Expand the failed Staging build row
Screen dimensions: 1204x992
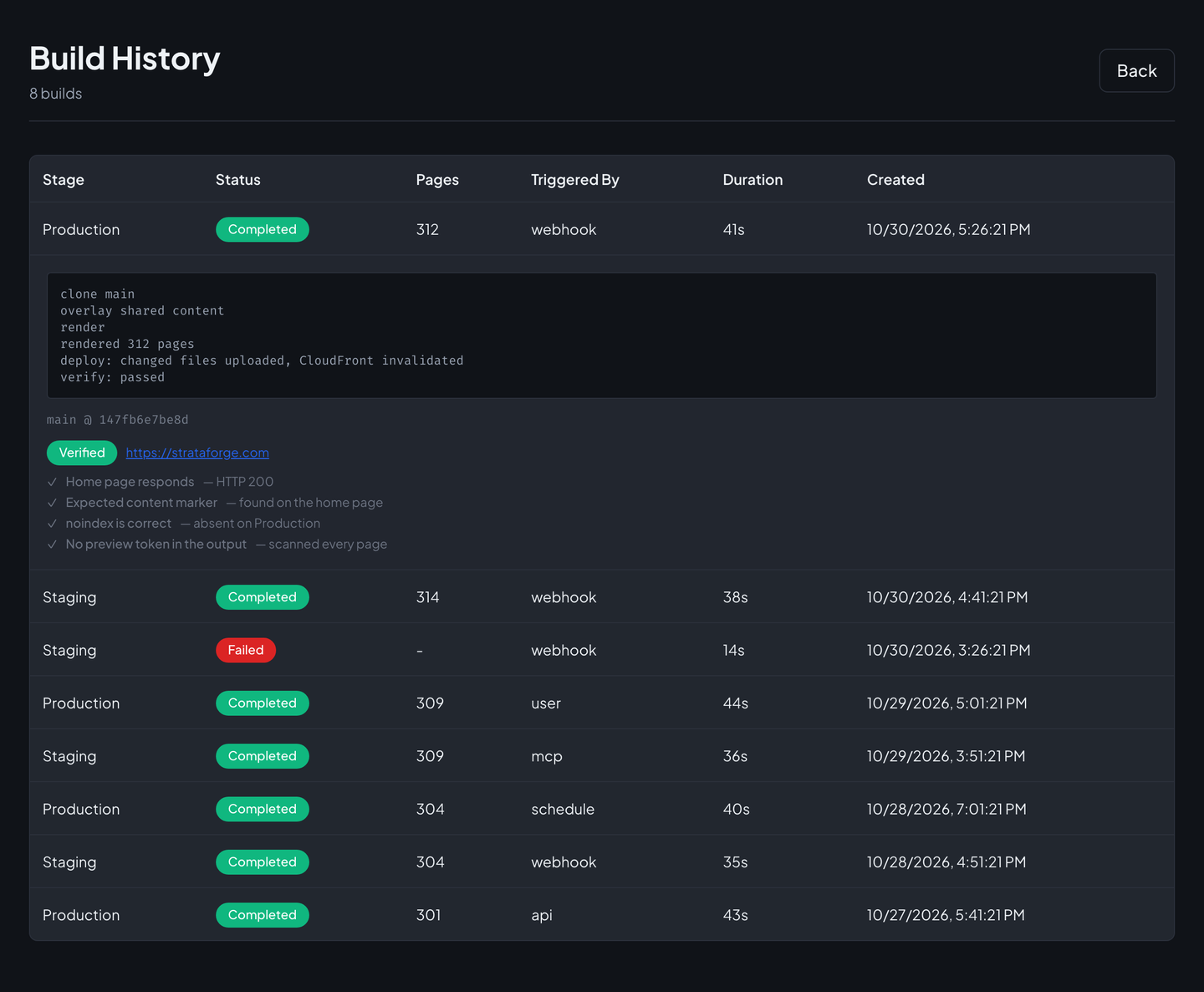coord(602,650)
